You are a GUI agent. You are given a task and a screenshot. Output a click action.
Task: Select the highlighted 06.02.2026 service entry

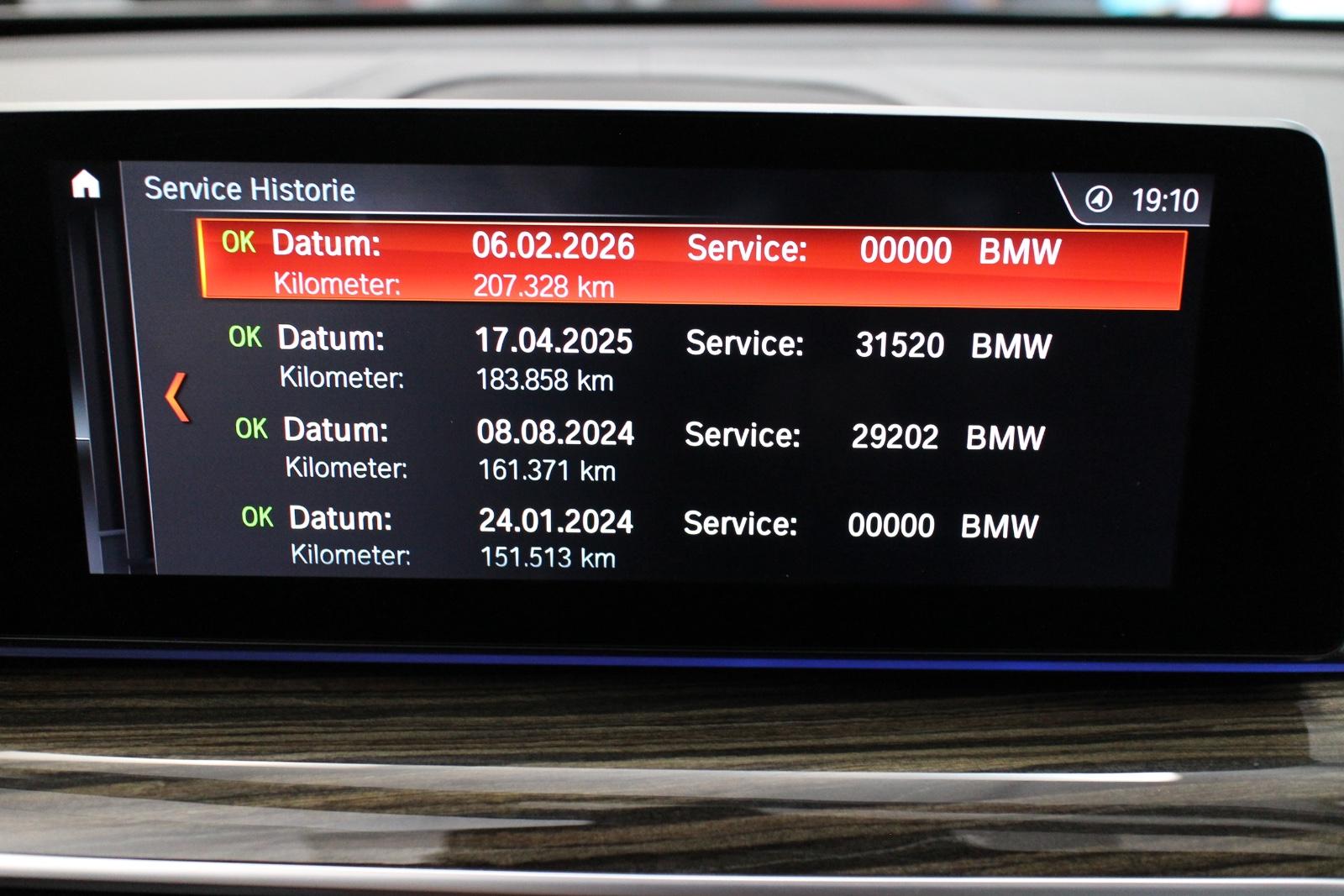click(693, 263)
